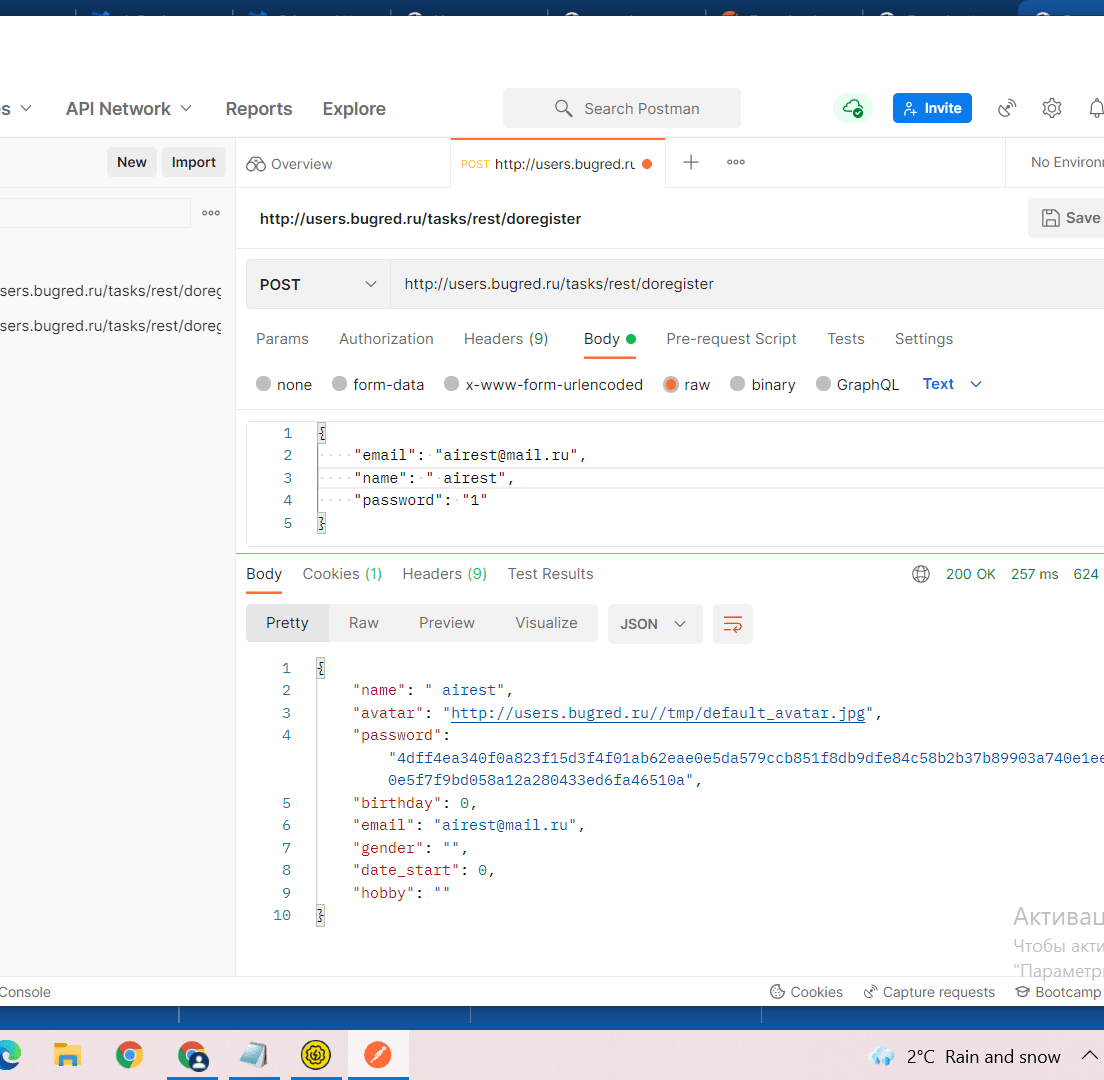Switch response view to Preview
Screen dimensions: 1104x1080
(x=446, y=624)
